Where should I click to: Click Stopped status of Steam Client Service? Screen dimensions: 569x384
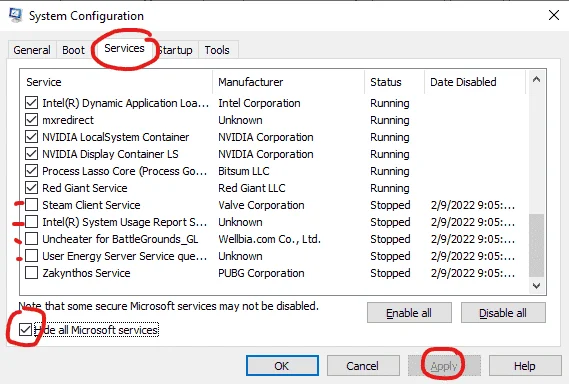(x=390, y=205)
